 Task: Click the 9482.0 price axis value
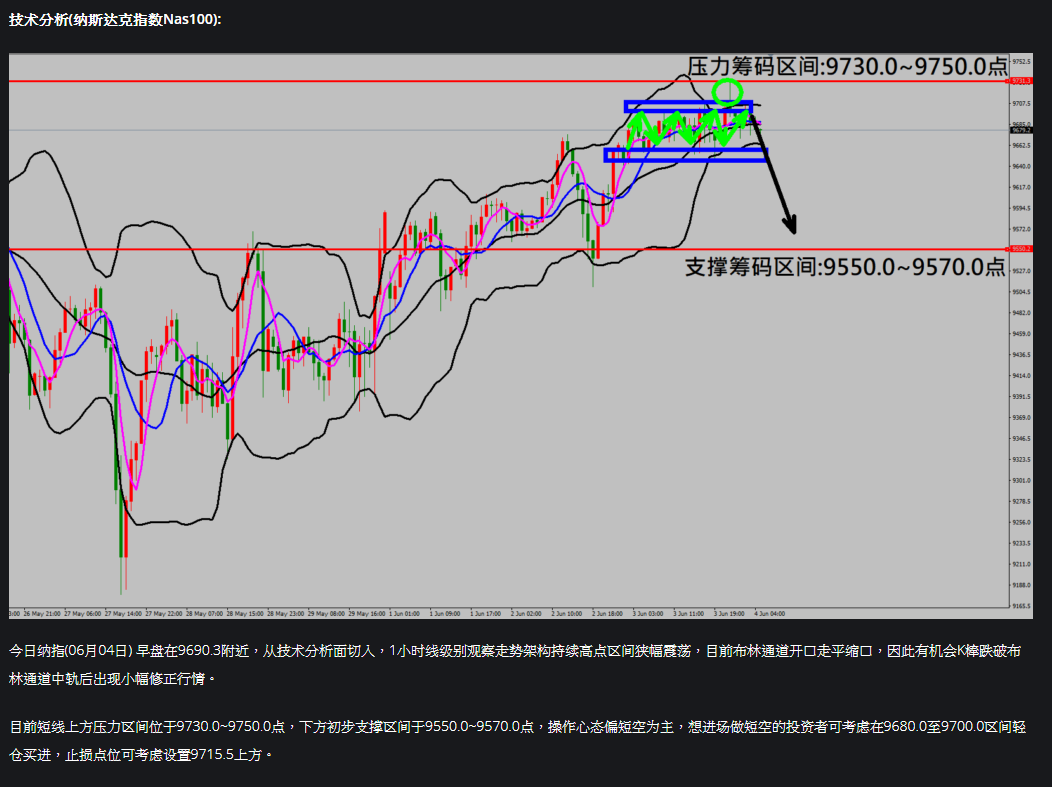tap(1021, 313)
